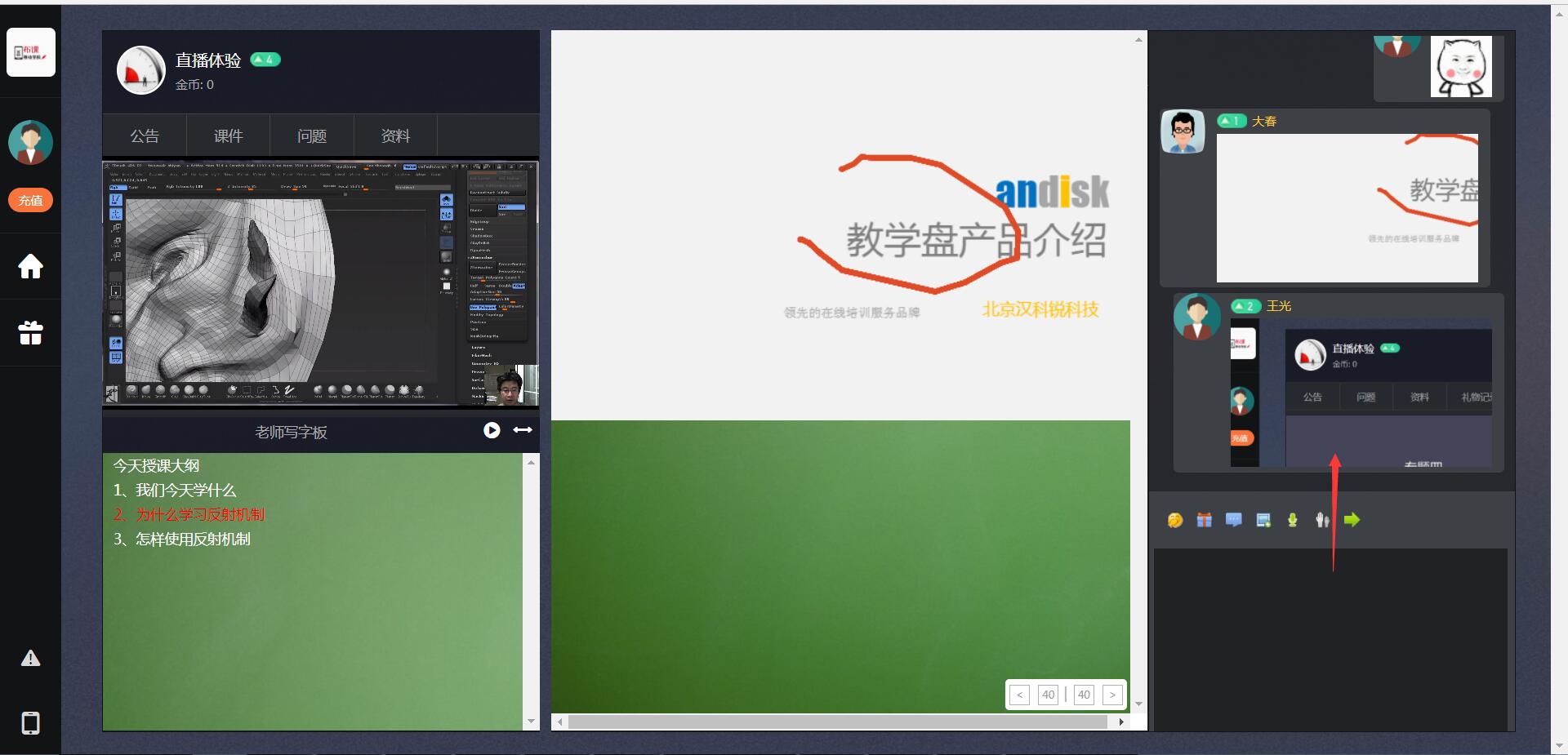
Task: Click the raise hand icon
Action: coord(1322,520)
